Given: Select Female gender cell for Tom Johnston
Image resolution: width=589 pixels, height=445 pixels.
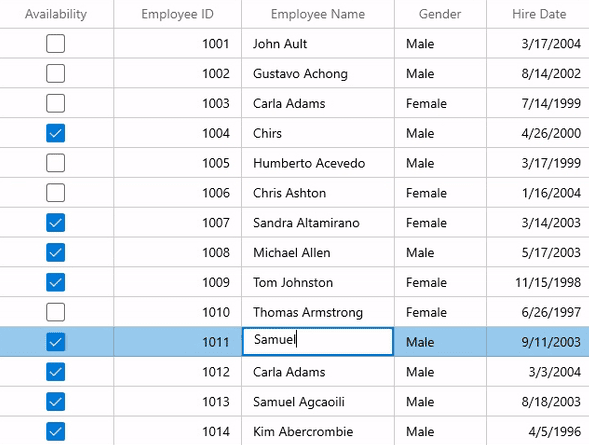Looking at the screenshot, I should [x=440, y=282].
